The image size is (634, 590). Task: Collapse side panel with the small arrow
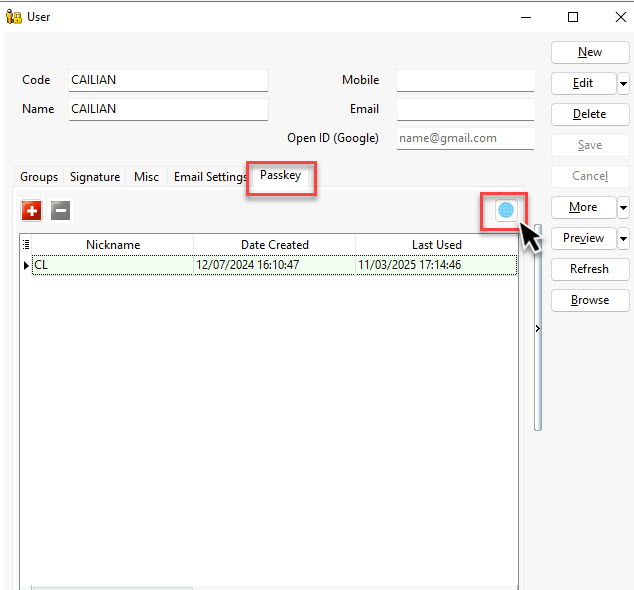click(x=537, y=328)
